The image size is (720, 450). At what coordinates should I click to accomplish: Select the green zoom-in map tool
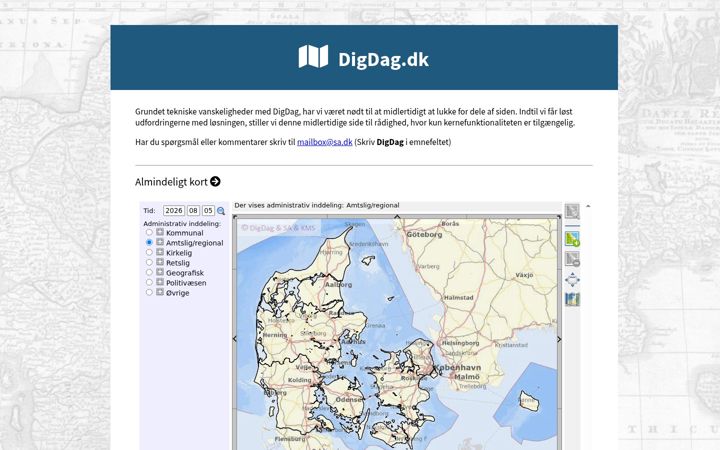[572, 239]
